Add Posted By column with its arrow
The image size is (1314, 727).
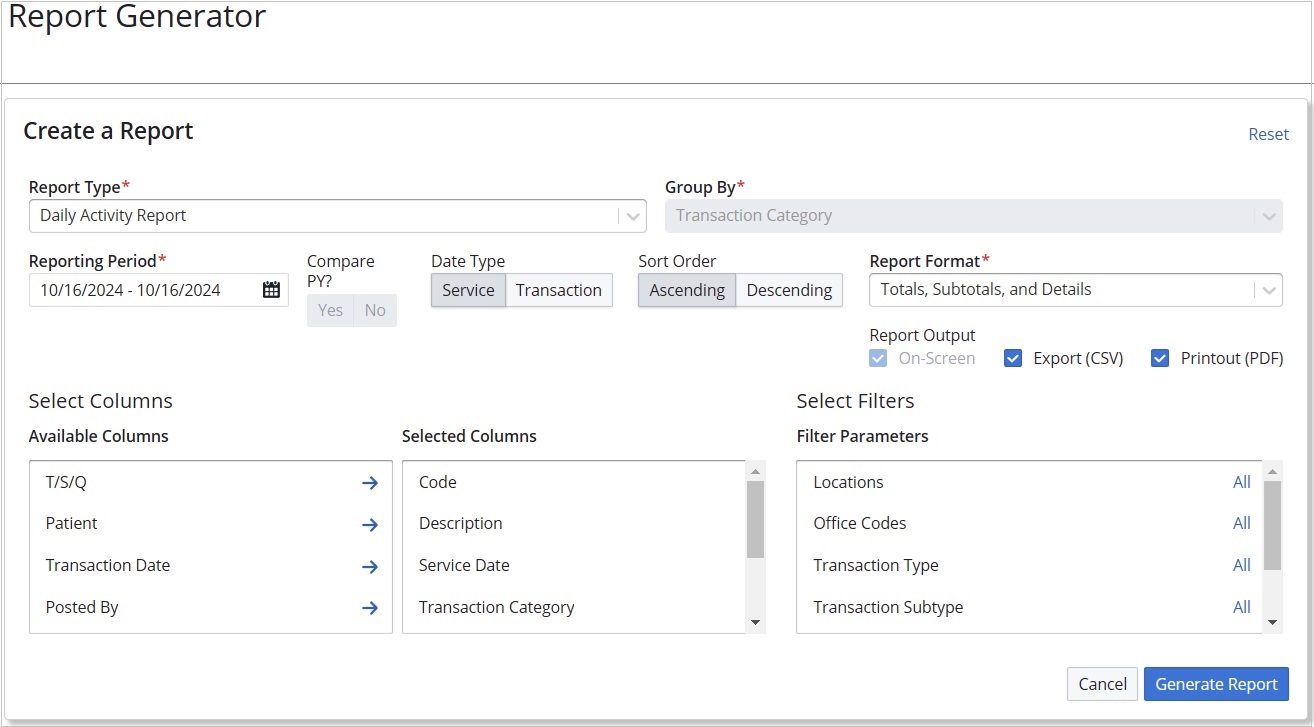(370, 608)
